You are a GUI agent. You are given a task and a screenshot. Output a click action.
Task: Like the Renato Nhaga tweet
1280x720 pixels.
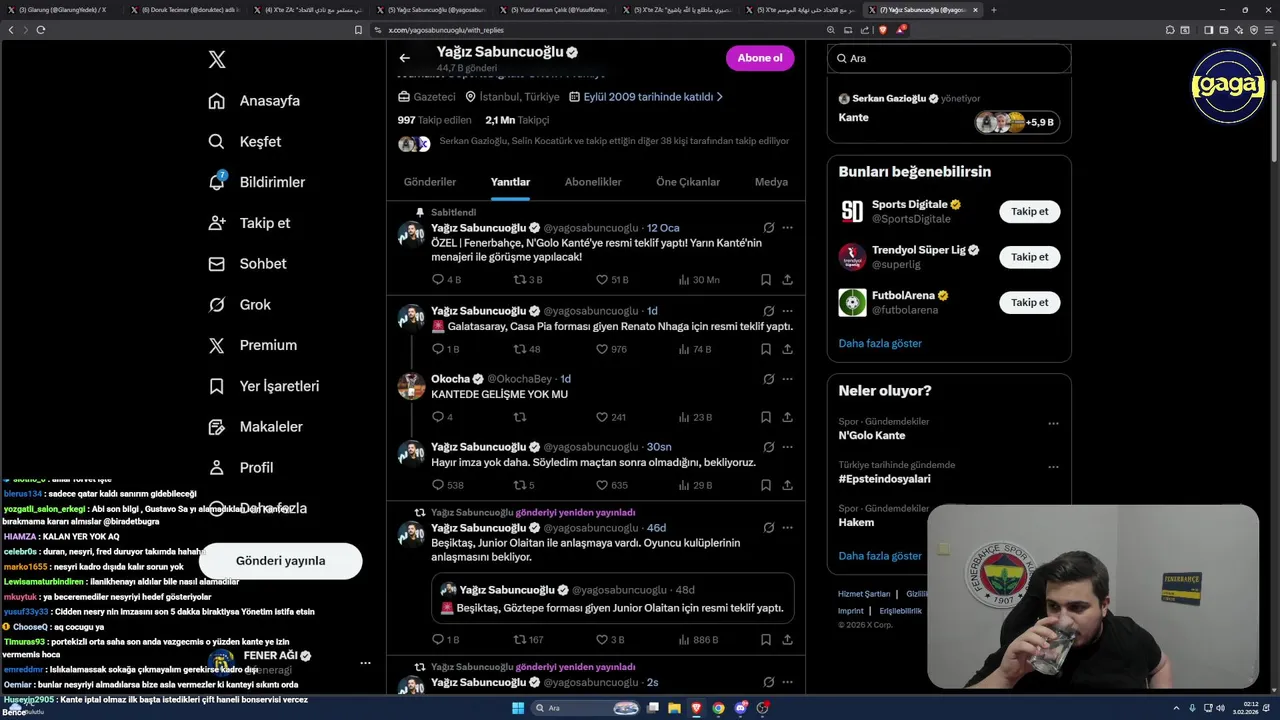601,349
